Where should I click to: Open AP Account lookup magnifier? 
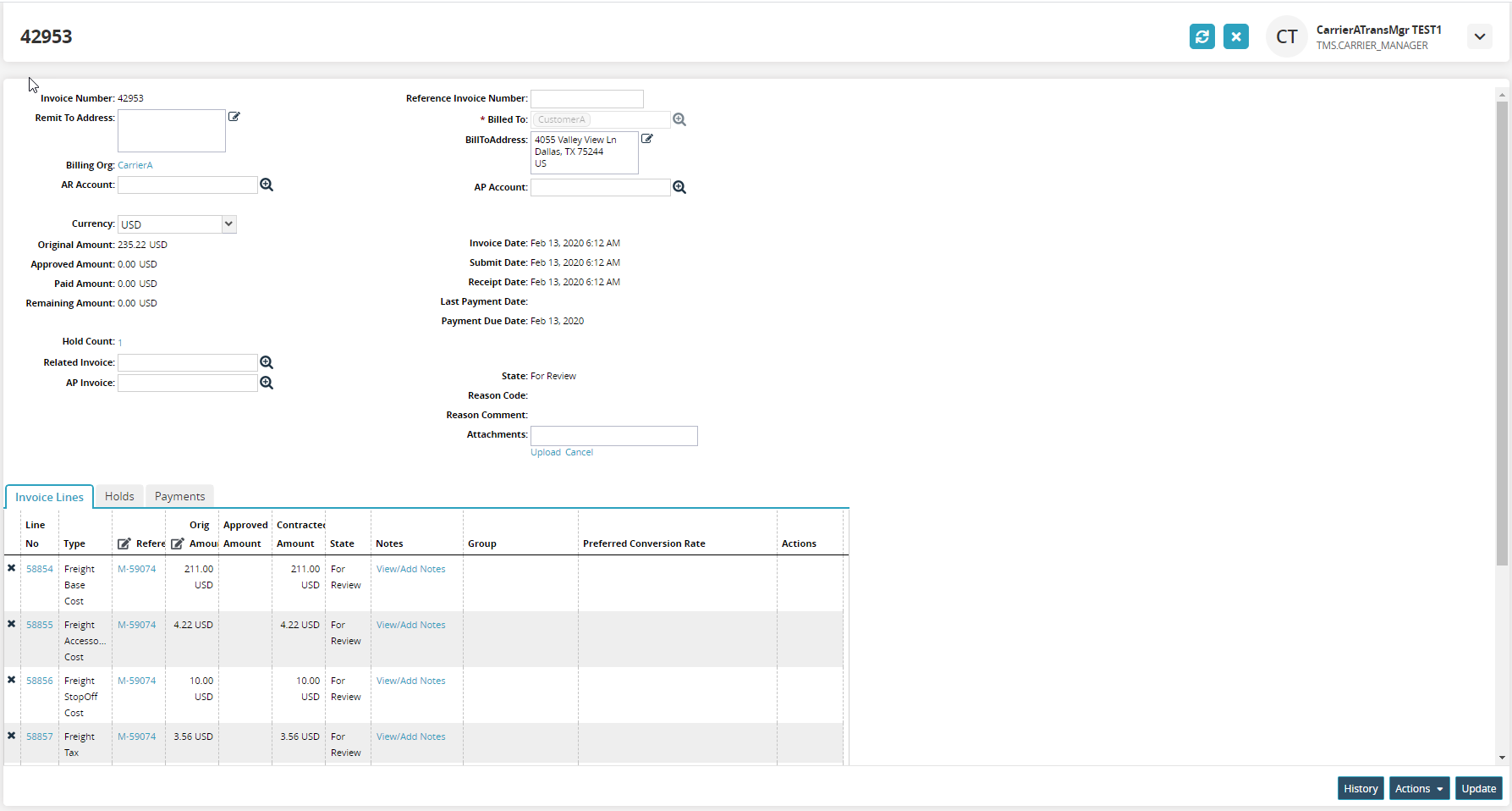pos(679,187)
